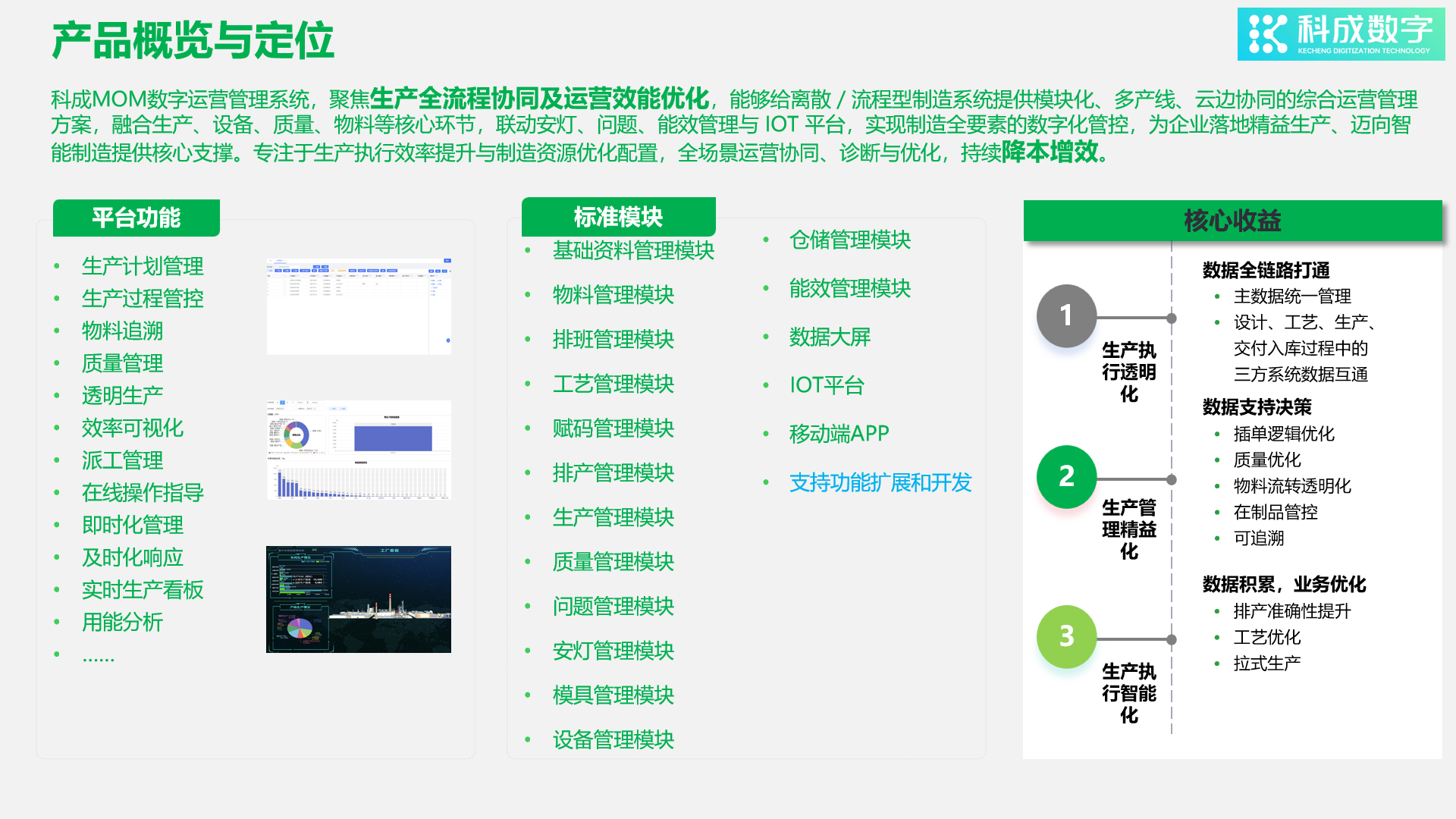
Task: Open the data table screenshot thumbnail
Action: pyautogui.click(x=359, y=306)
